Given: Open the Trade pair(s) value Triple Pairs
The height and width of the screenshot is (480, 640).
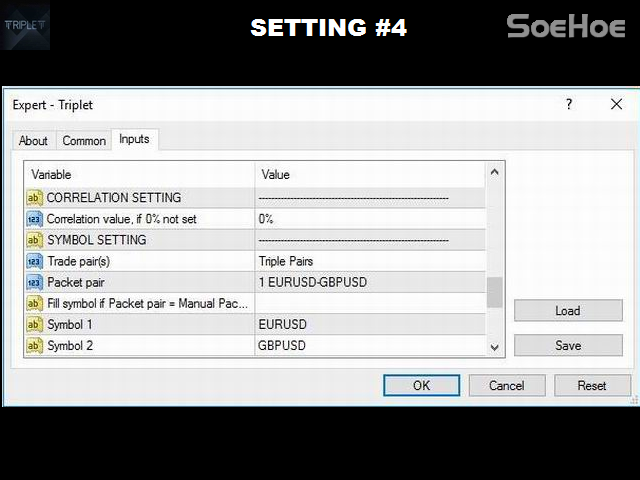Looking at the screenshot, I should 370,261.
